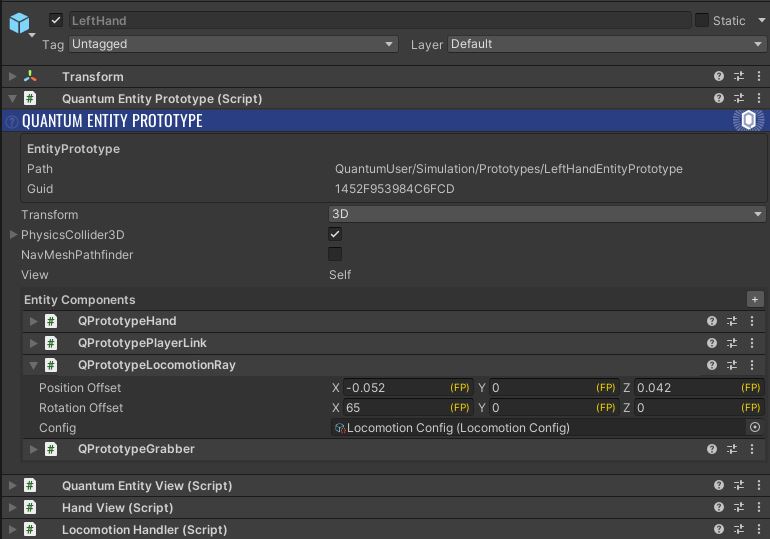The height and width of the screenshot is (539, 770).
Task: Open the QPrototypeHand context menu
Action: (x=752, y=321)
